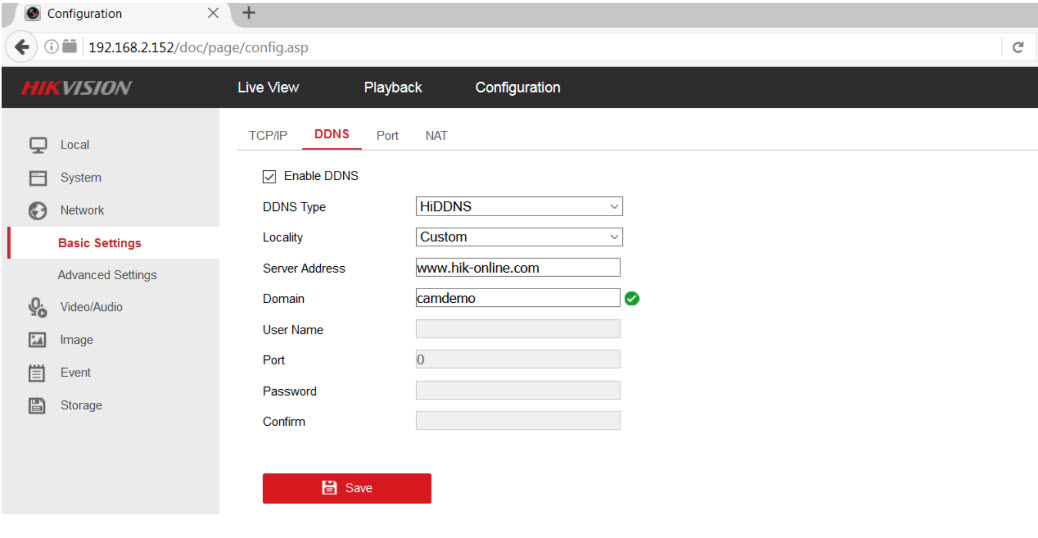Click the Event calendar icon
Viewport: 1038px width, 538px height.
(38, 373)
